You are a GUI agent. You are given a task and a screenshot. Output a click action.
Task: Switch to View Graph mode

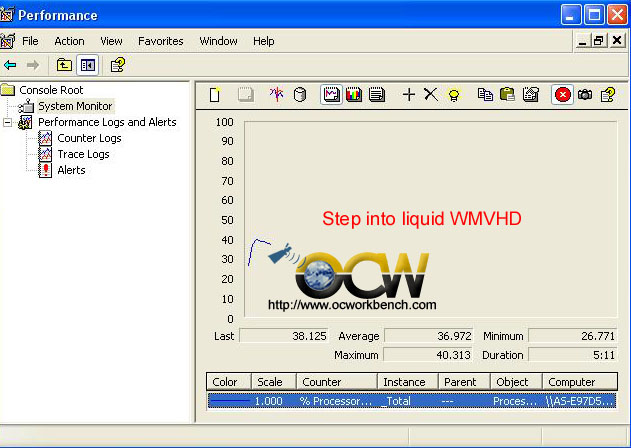331,95
